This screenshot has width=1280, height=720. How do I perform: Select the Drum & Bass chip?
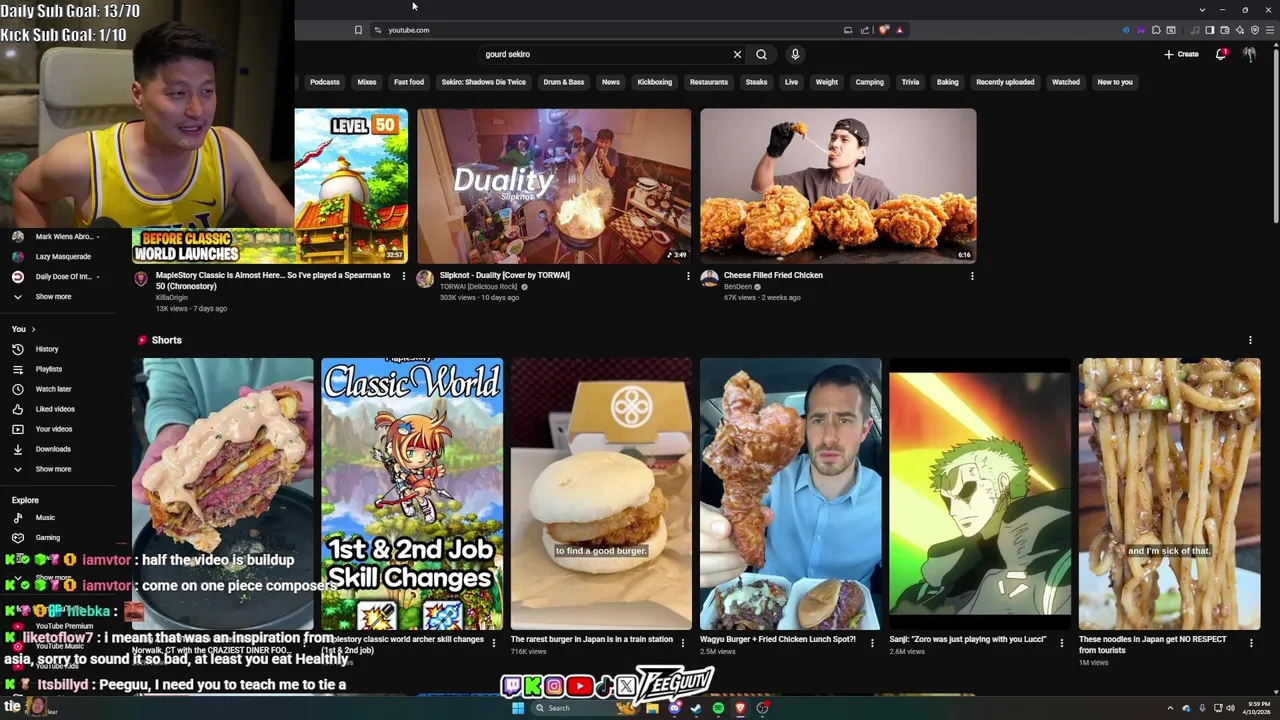[564, 82]
